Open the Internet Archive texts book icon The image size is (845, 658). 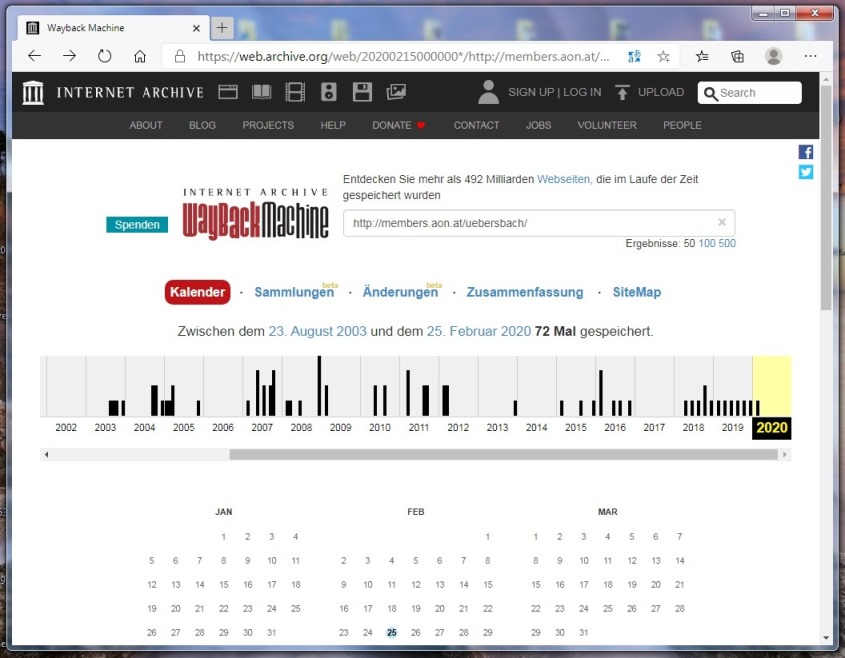pyautogui.click(x=261, y=92)
